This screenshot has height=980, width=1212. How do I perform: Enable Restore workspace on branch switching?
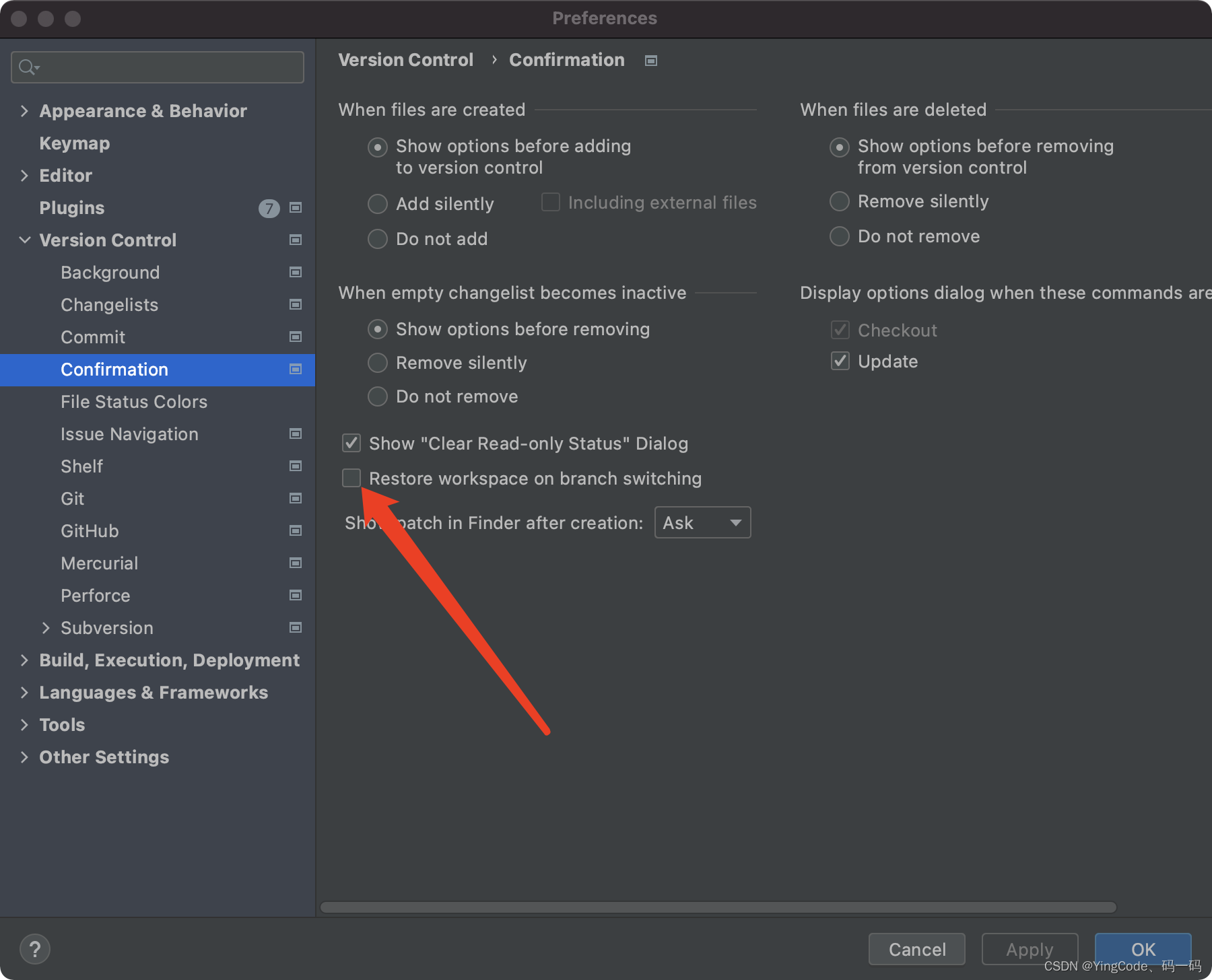[x=351, y=478]
